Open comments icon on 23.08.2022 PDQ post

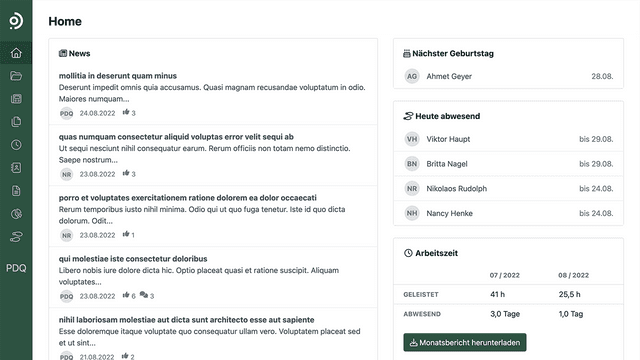pos(144,295)
